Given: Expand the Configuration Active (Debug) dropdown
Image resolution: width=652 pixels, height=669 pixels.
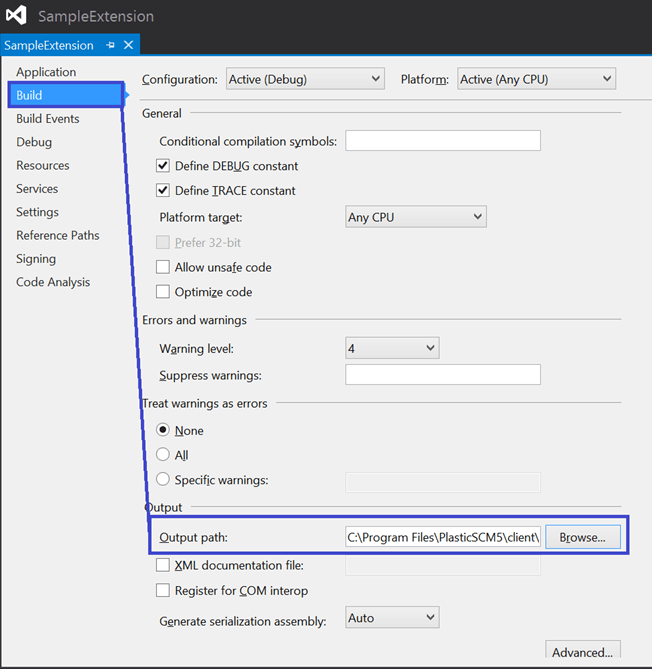Looking at the screenshot, I should (x=305, y=79).
